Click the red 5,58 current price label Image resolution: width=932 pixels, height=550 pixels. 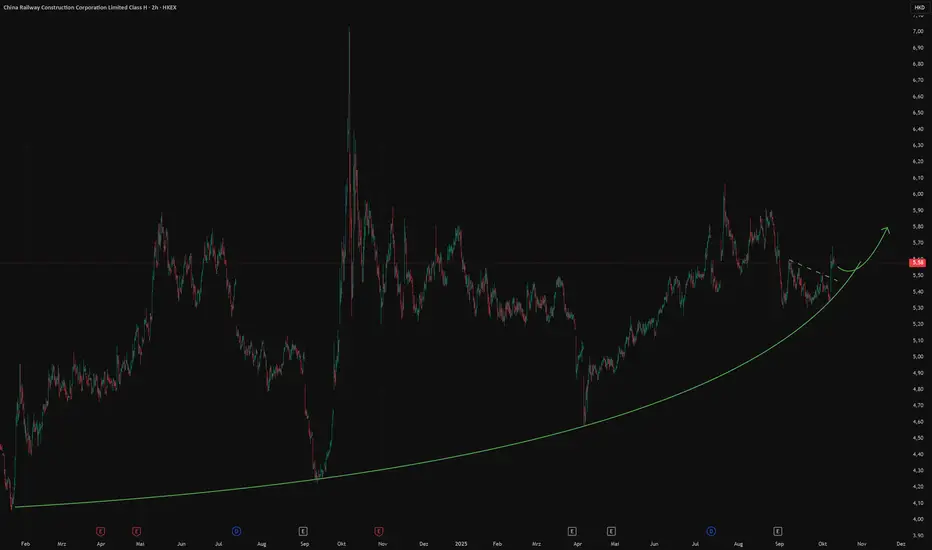(x=918, y=262)
